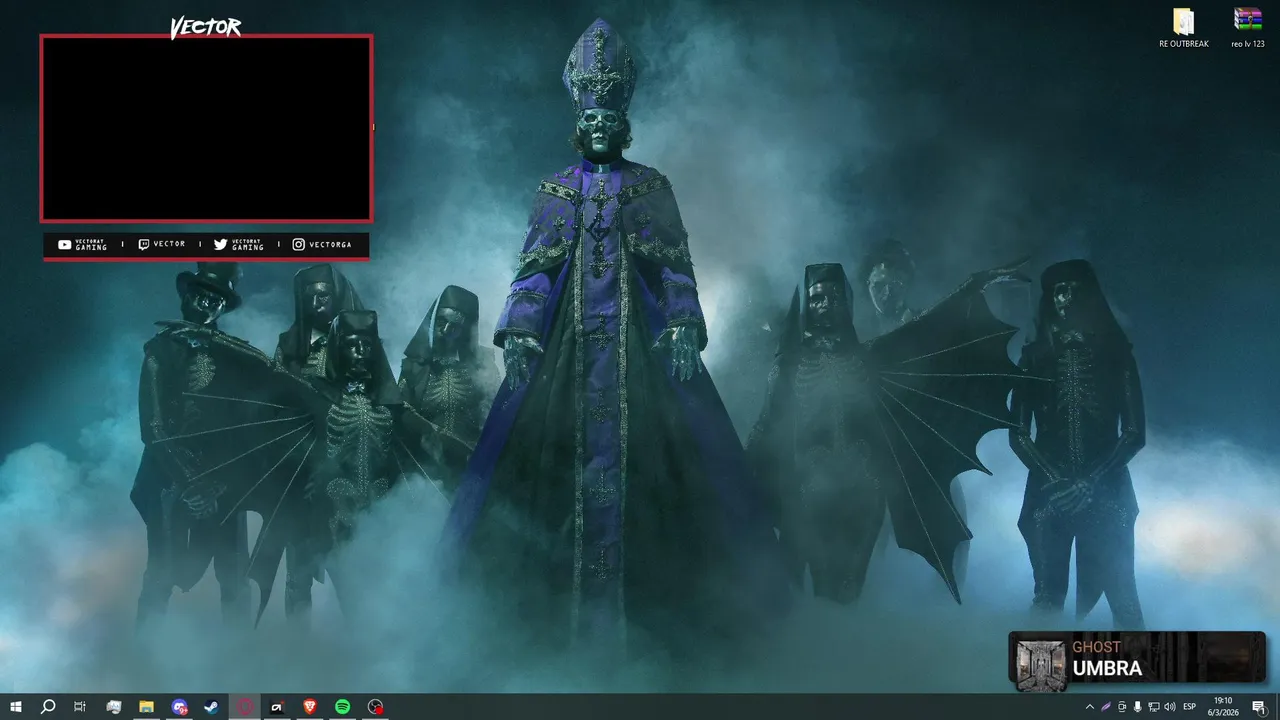This screenshot has height=720, width=1280.
Task: Click the Twitter bird icon in overlay
Action: 220,244
